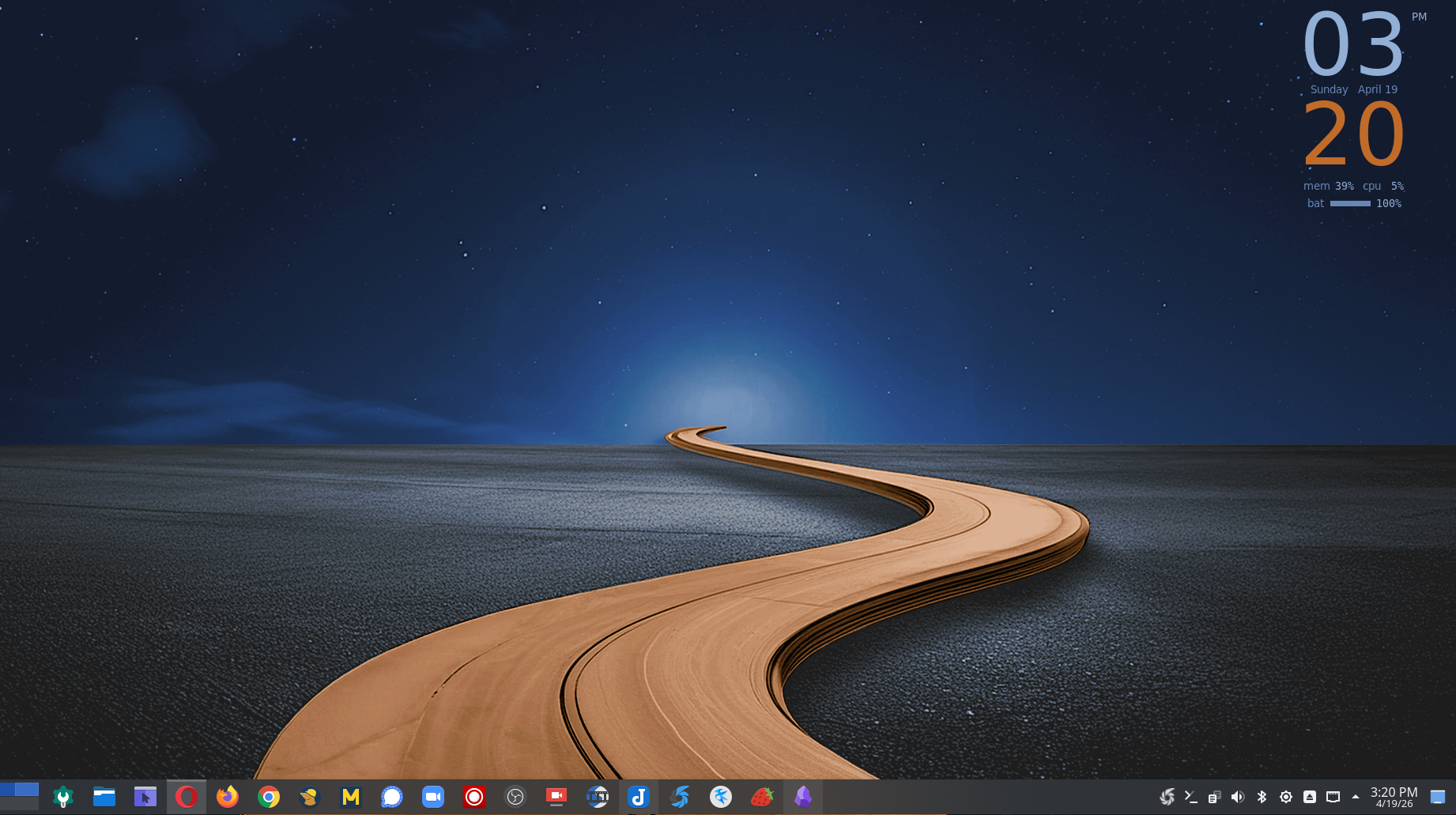This screenshot has height=815, width=1456.
Task: Open the removable devices eject tray icon
Action: click(x=1310, y=797)
